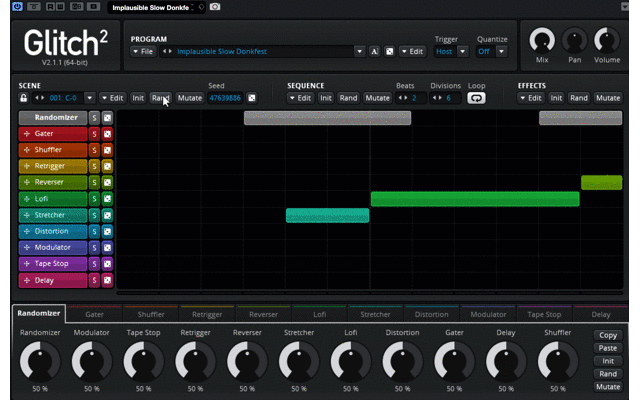Toggle the sequence Loop button
Viewport: 640px width, 400px height.
click(x=476, y=98)
